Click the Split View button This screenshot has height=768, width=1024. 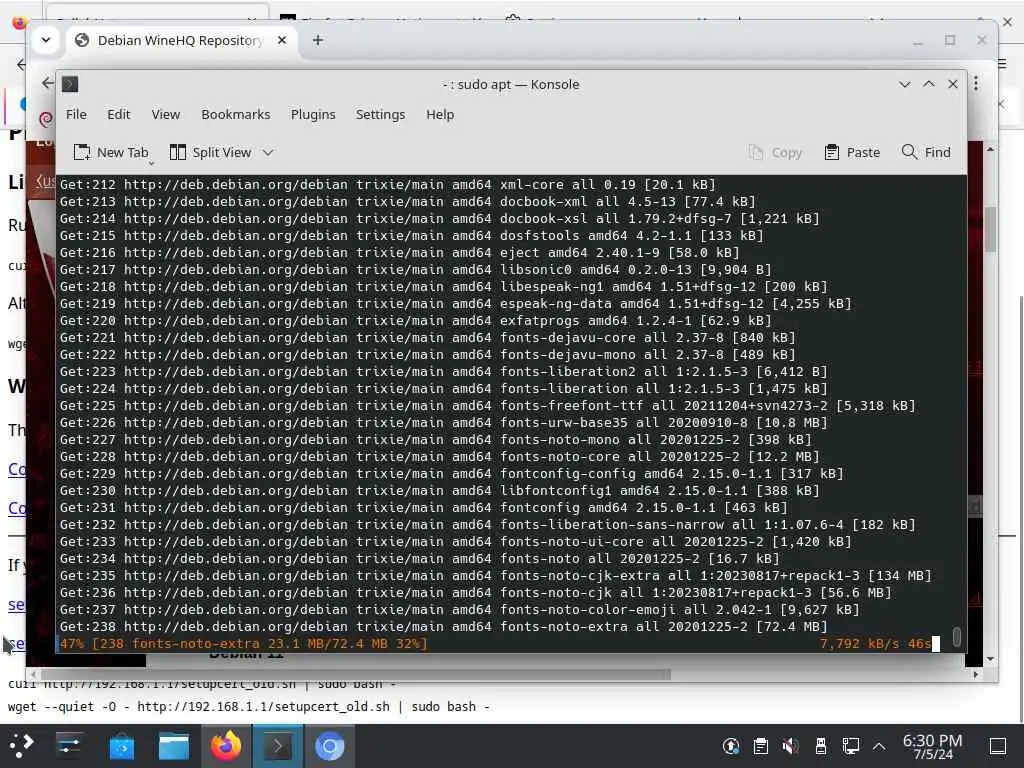pyautogui.click(x=210, y=152)
